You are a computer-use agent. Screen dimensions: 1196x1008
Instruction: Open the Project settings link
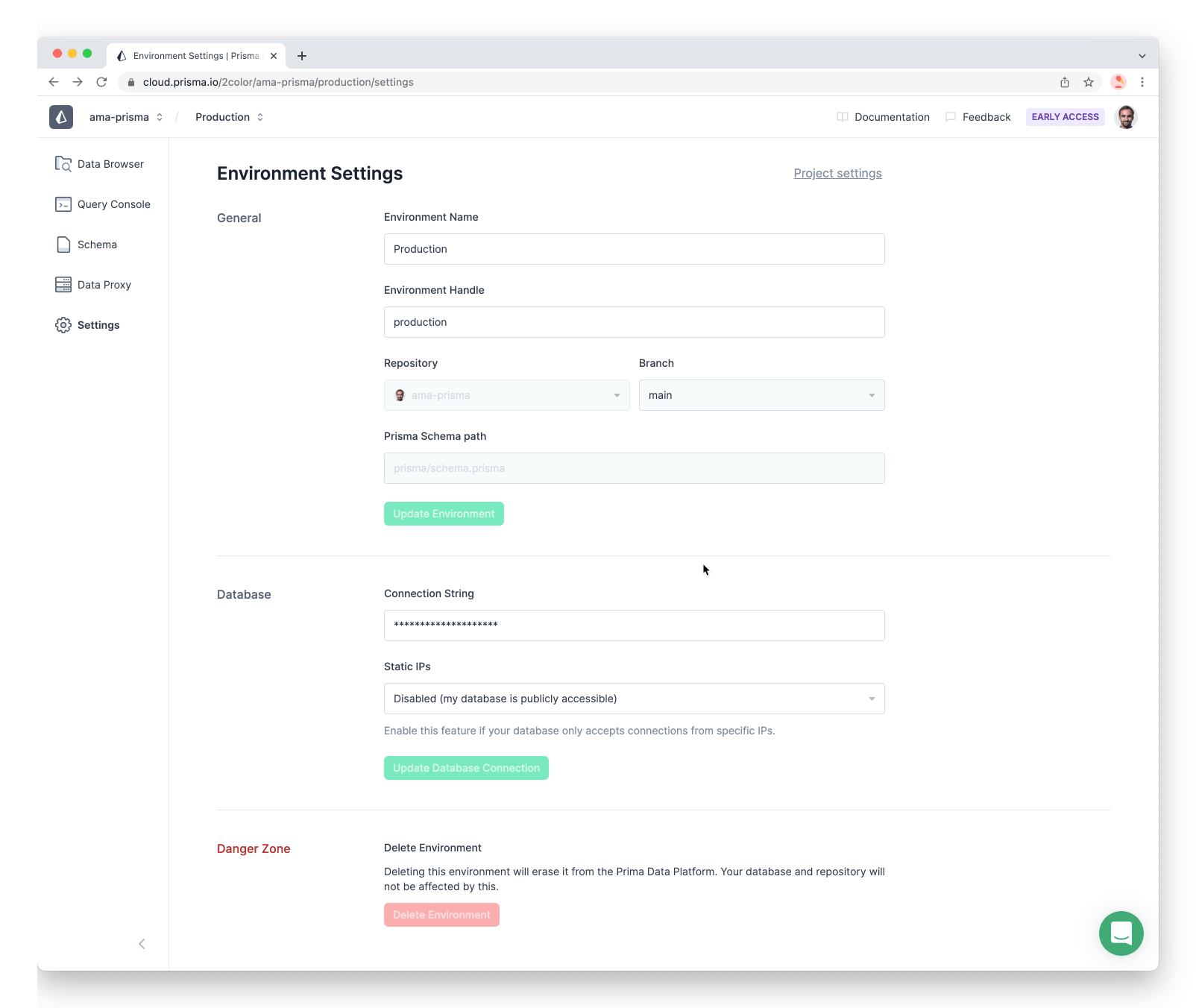(837, 173)
